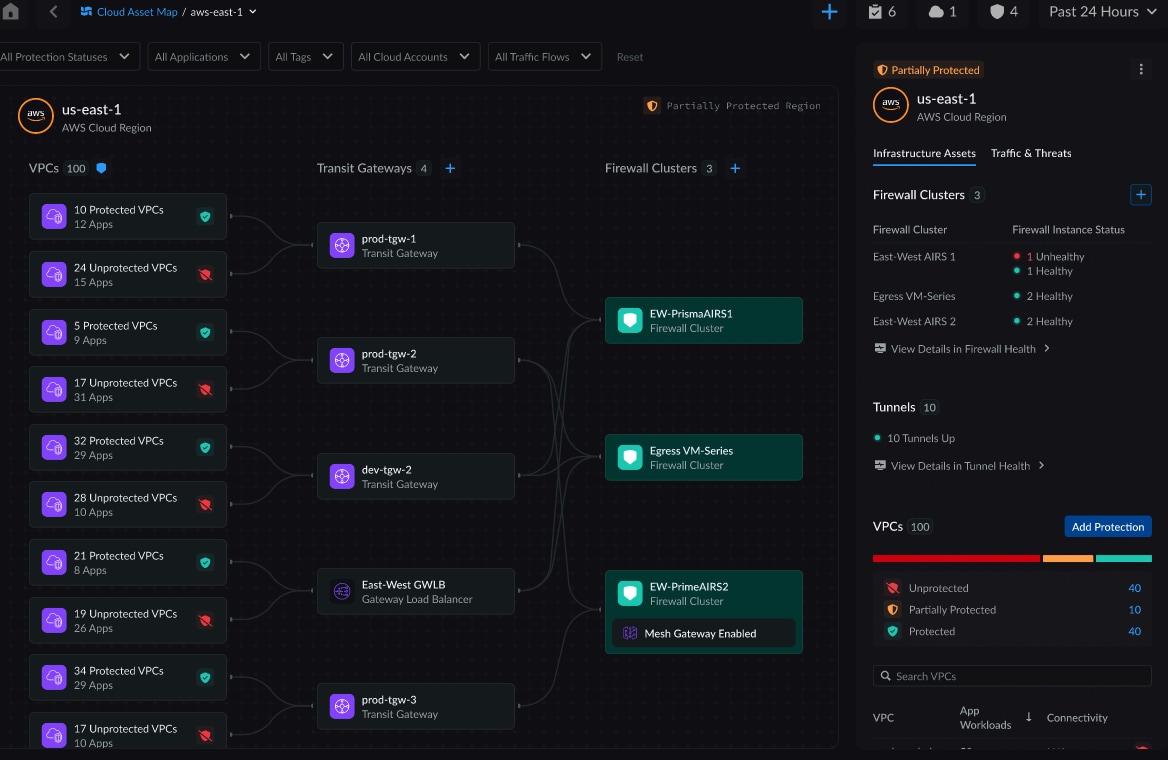1168x760 pixels.
Task: Expand the All Traffic Flows filter
Action: coord(546,57)
